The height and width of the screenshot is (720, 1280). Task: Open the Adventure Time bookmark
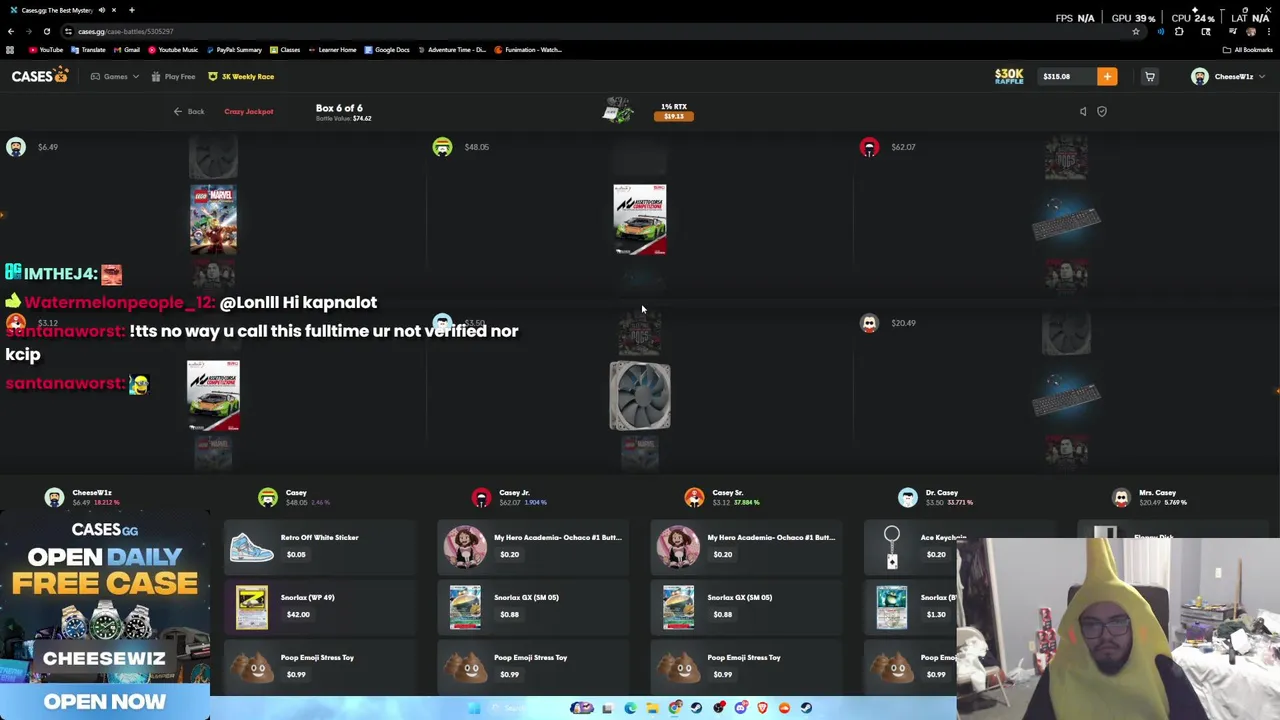tap(452, 49)
